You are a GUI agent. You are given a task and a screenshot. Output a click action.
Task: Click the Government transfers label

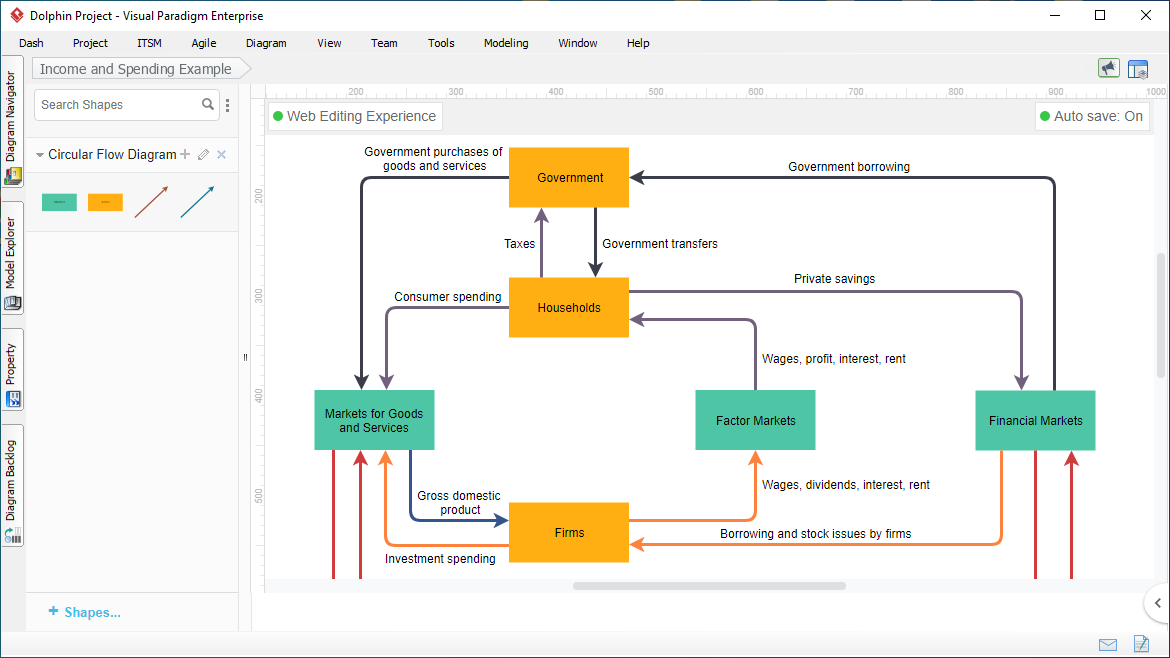click(660, 244)
